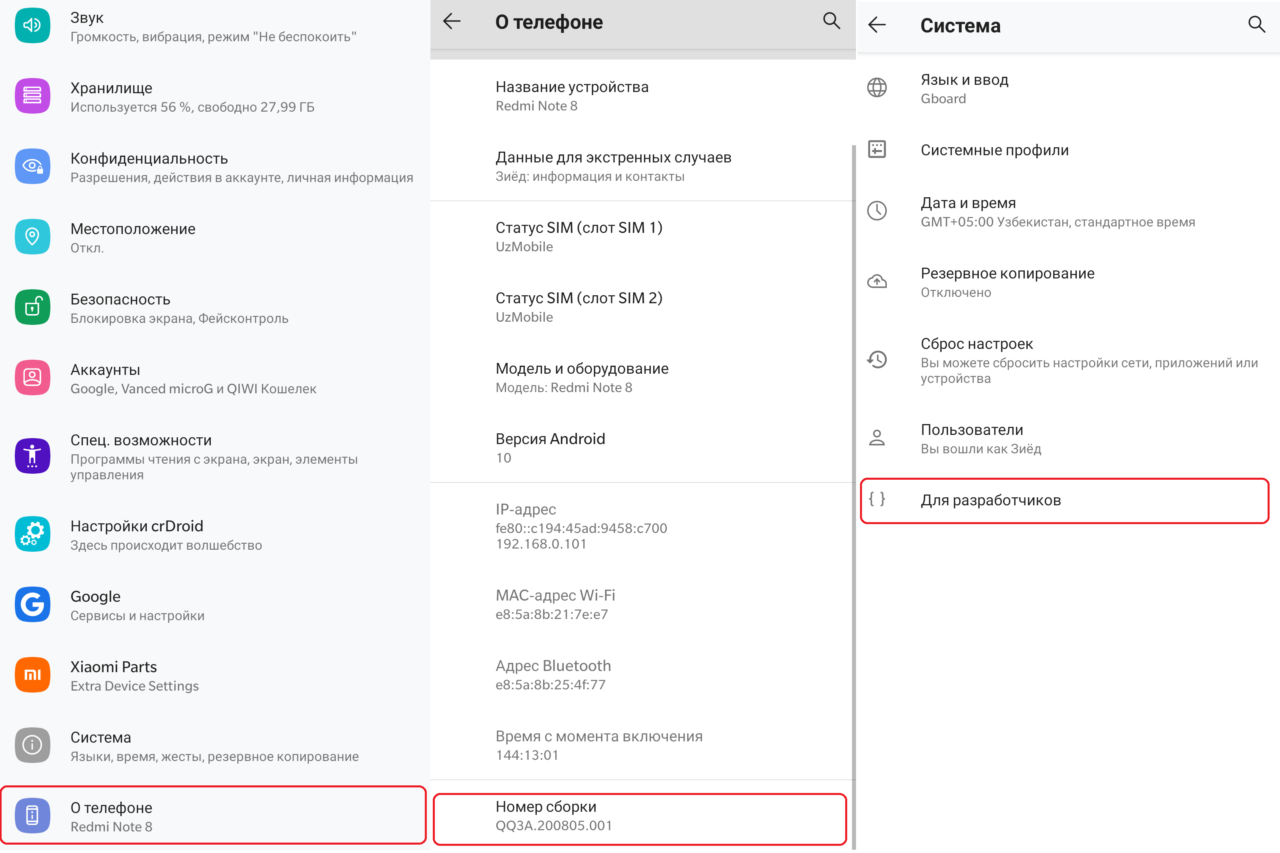Open Системные профили
This screenshot has width=1280, height=853.
[x=1068, y=149]
